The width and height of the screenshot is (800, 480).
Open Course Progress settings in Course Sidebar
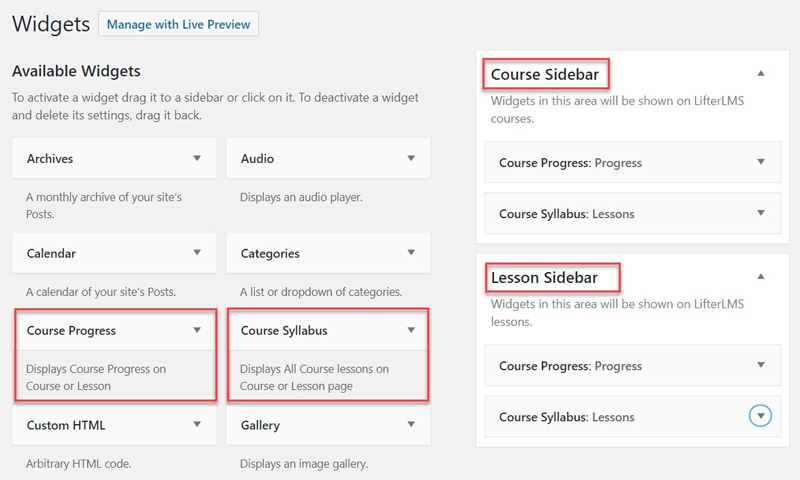761,162
